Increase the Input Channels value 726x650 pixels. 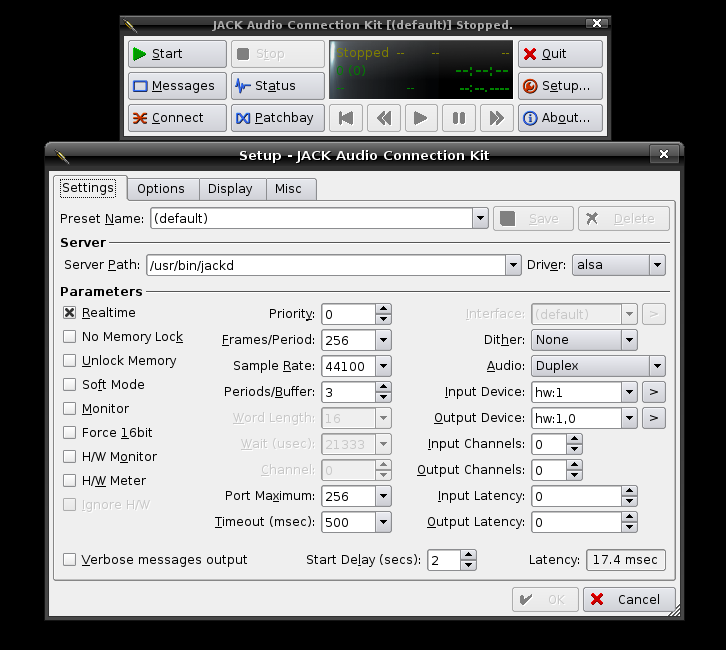tap(575, 439)
